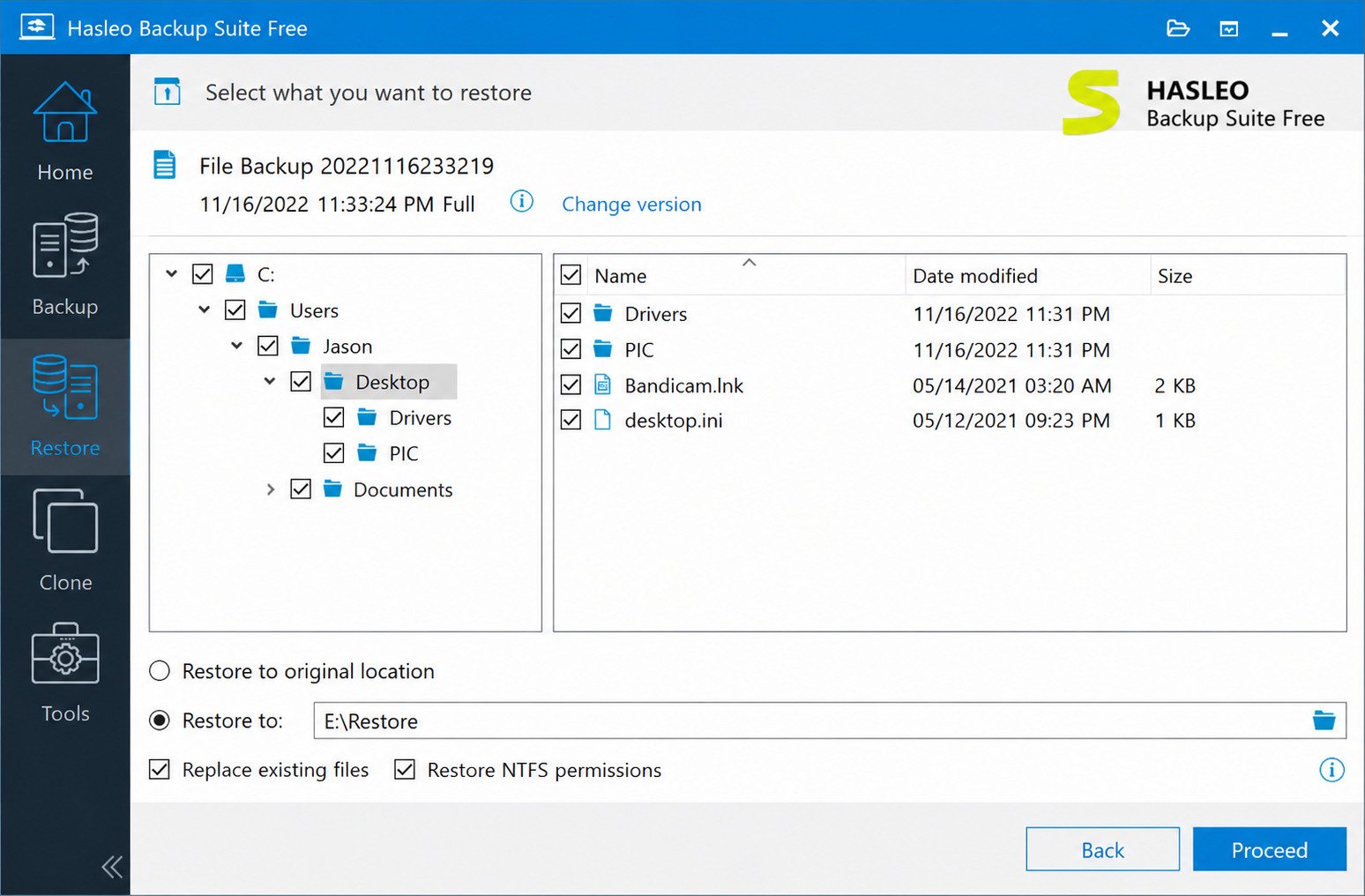Click the HASLEO brand logo
Image resolution: width=1365 pixels, height=896 pixels.
tap(1091, 102)
